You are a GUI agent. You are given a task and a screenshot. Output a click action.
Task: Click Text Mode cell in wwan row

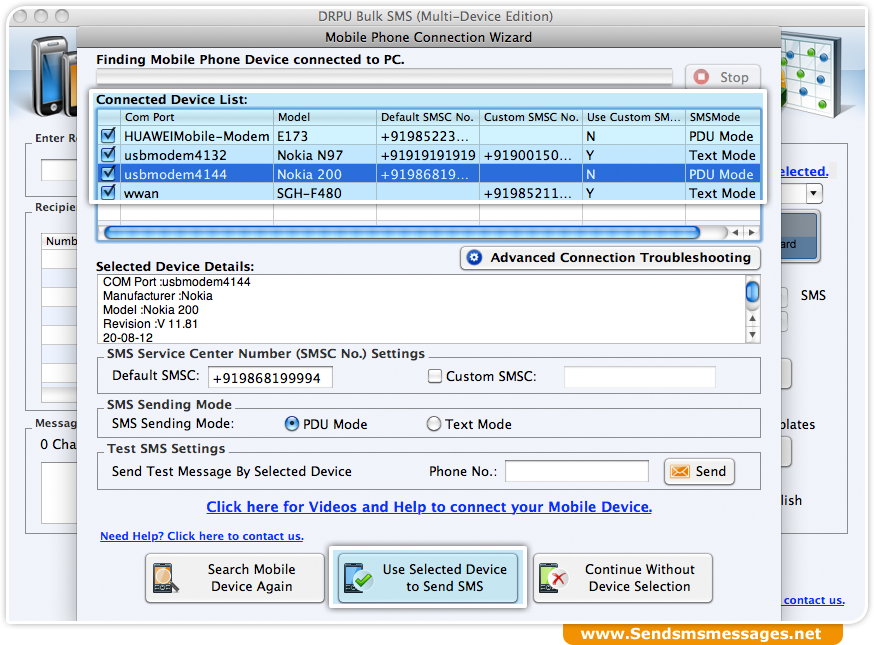722,193
